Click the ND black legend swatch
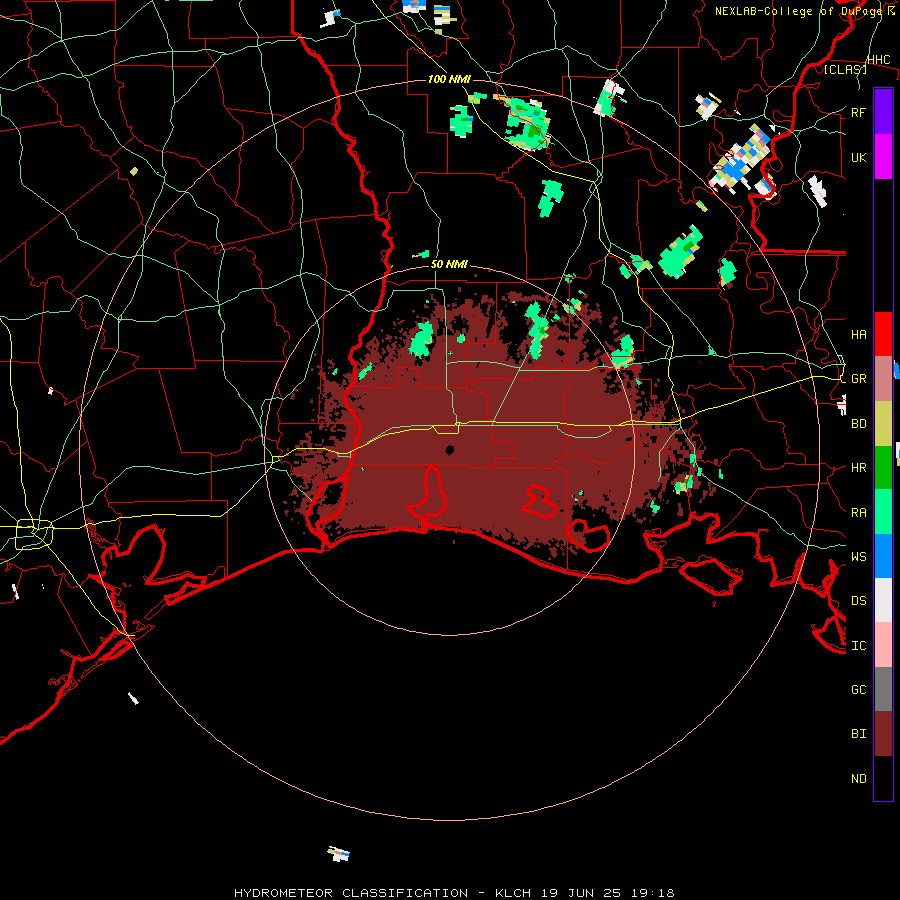This screenshot has height=900, width=900. point(883,778)
